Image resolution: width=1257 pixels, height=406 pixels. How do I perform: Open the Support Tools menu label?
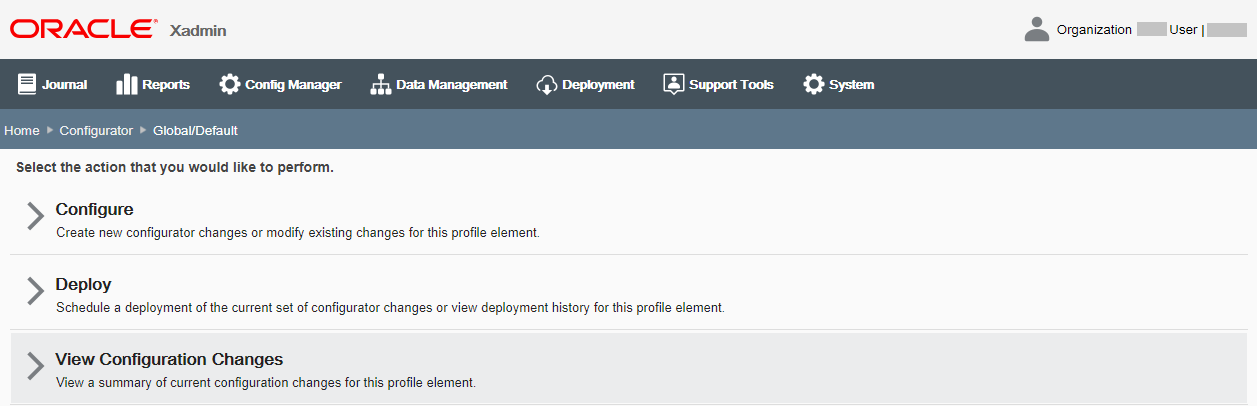point(731,85)
